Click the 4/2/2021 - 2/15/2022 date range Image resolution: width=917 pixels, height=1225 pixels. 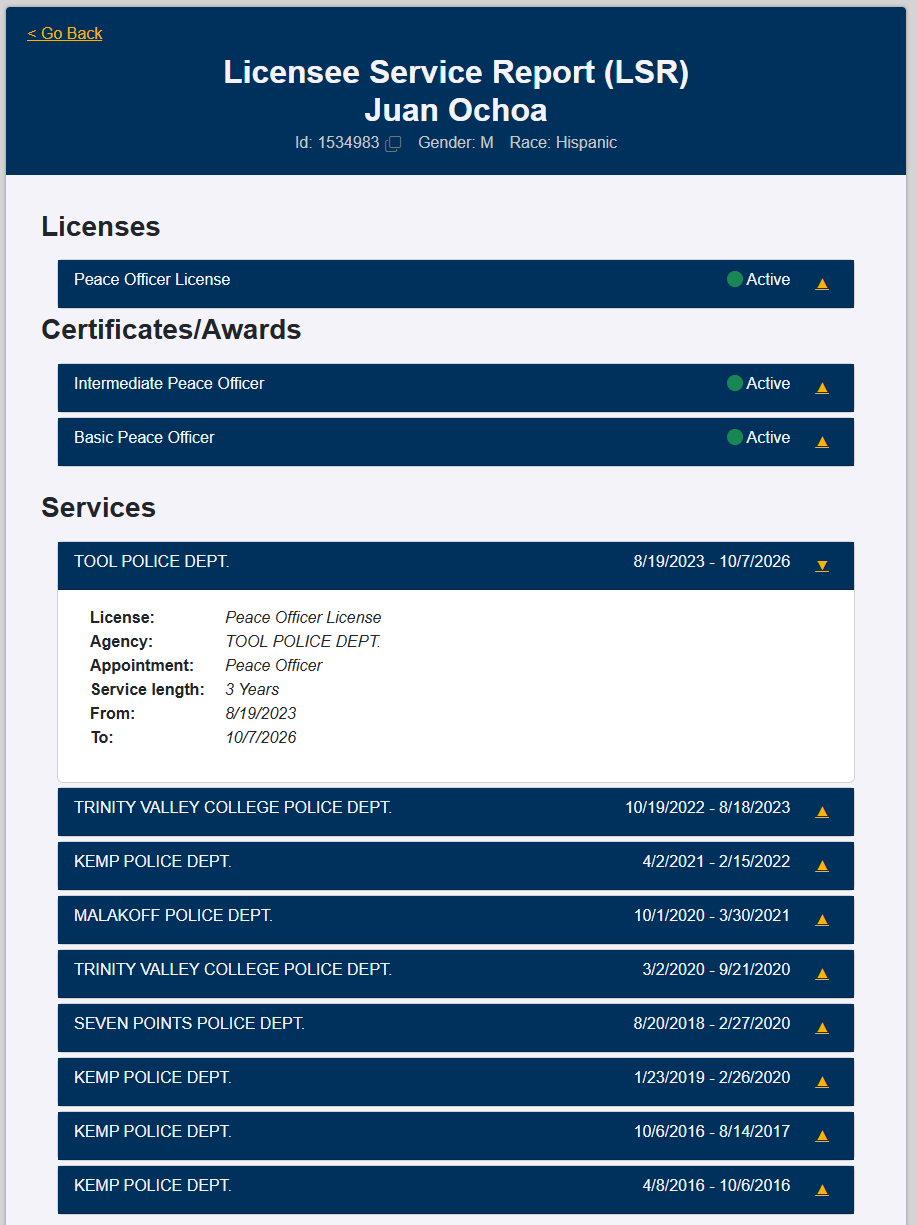pos(716,861)
